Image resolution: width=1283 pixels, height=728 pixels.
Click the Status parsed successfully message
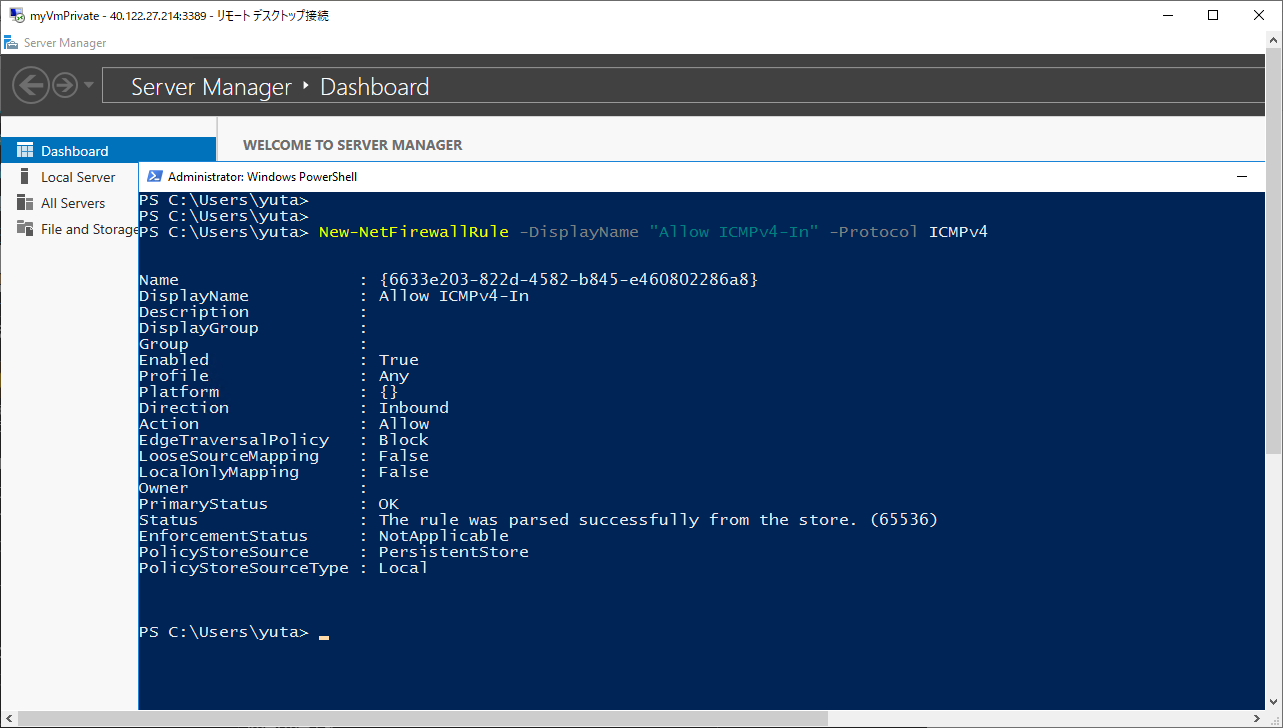coord(658,520)
